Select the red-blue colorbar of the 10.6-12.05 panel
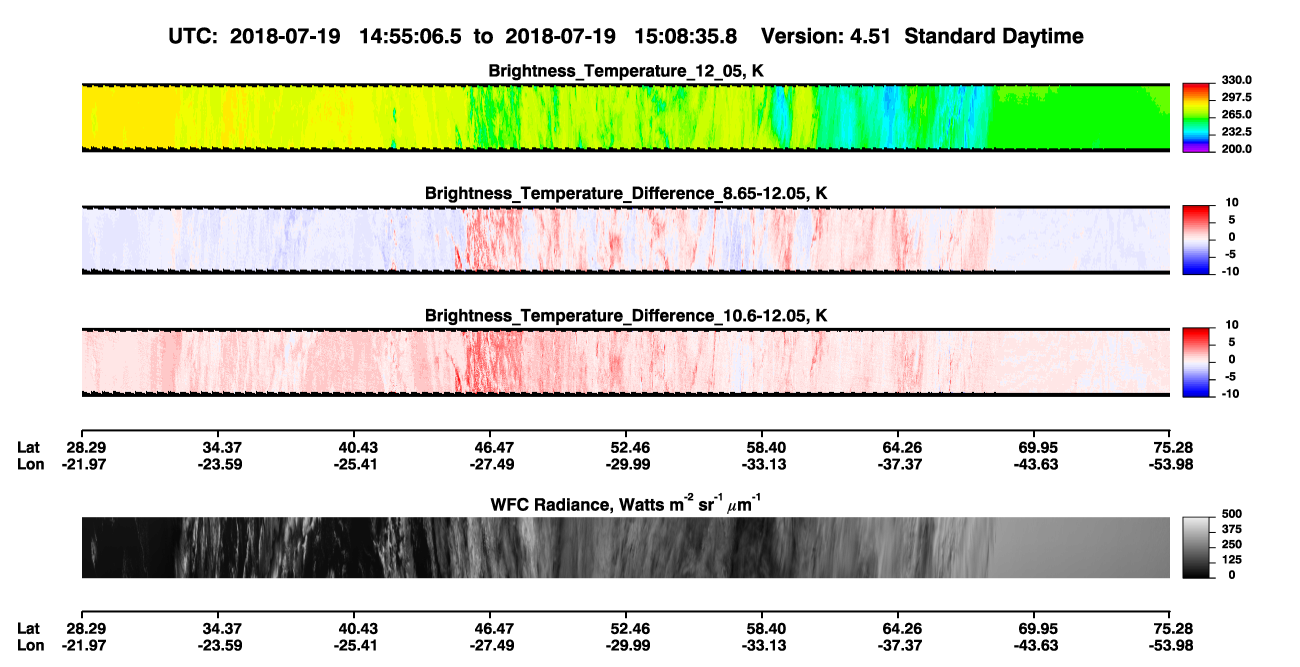Viewport: 1300px width, 667px height. click(x=1195, y=363)
